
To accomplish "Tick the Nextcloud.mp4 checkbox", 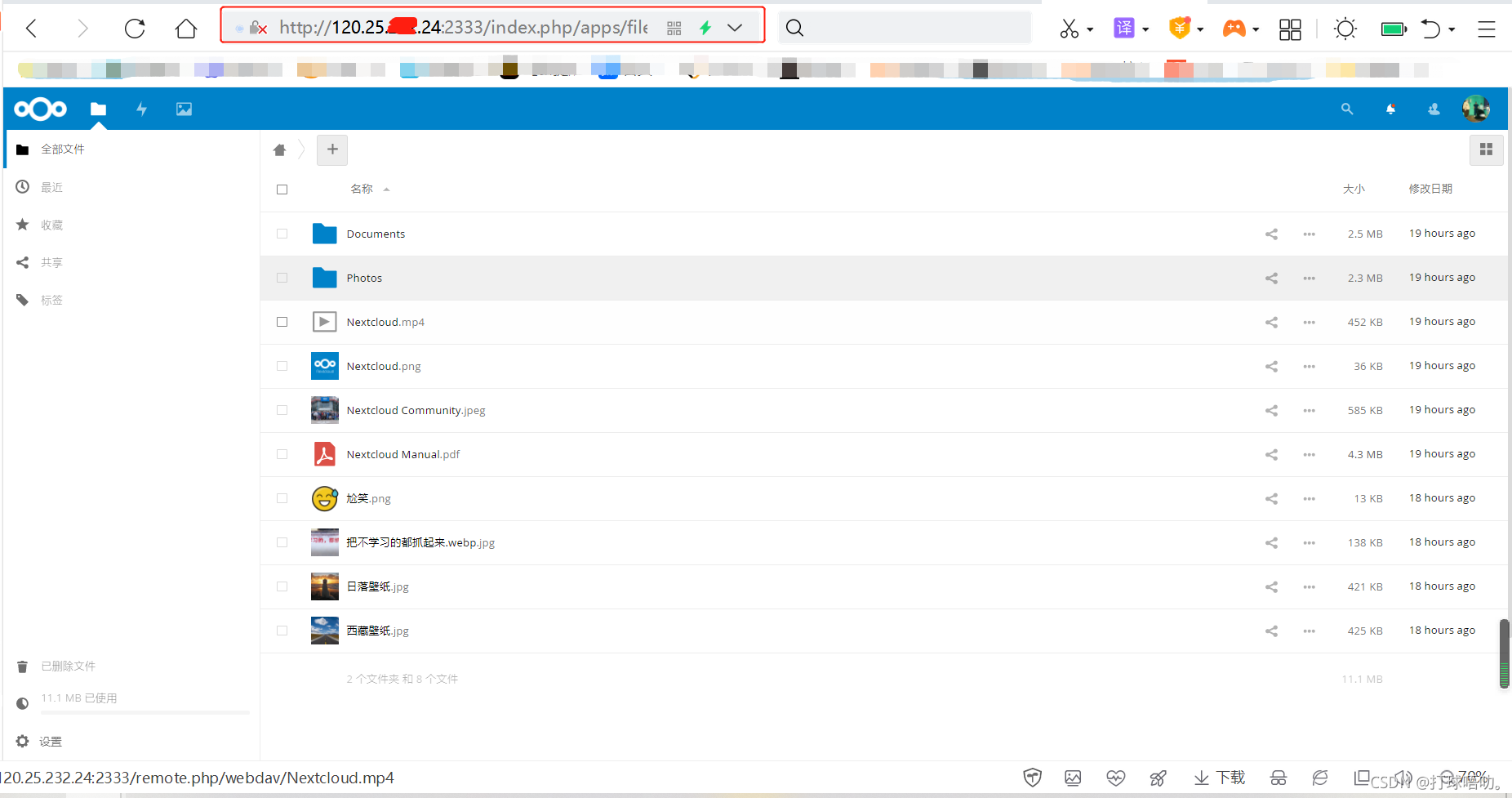I will point(282,322).
